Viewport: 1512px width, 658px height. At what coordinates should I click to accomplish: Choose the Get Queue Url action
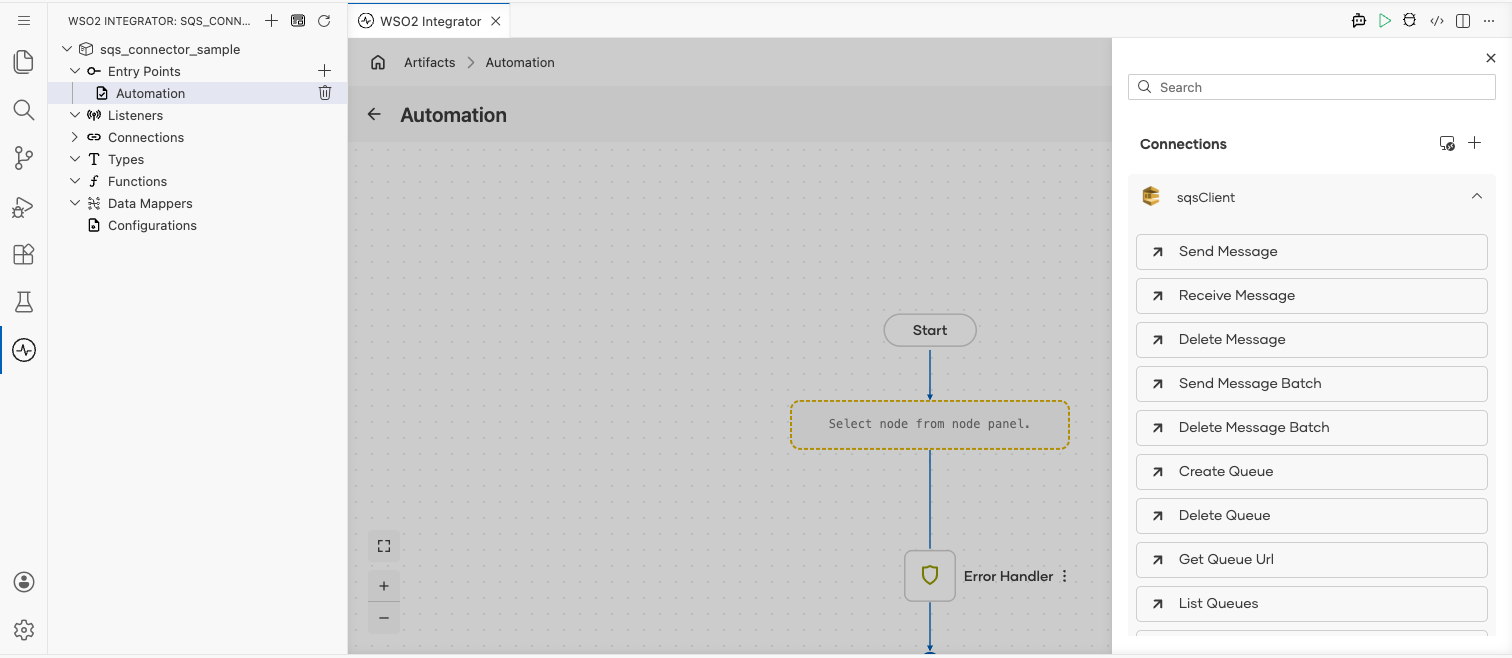1312,560
